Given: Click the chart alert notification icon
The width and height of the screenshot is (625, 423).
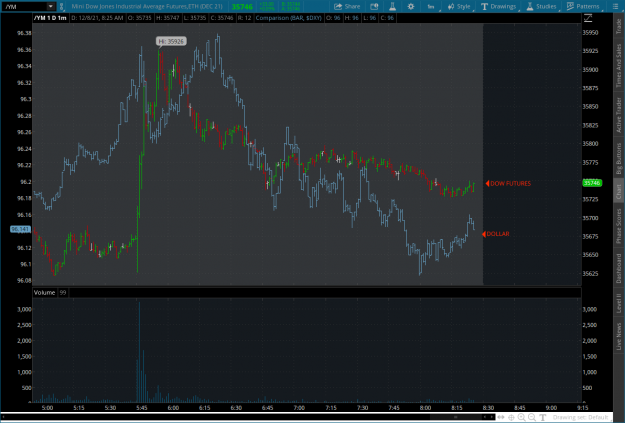Looking at the screenshot, I should pos(374,6).
